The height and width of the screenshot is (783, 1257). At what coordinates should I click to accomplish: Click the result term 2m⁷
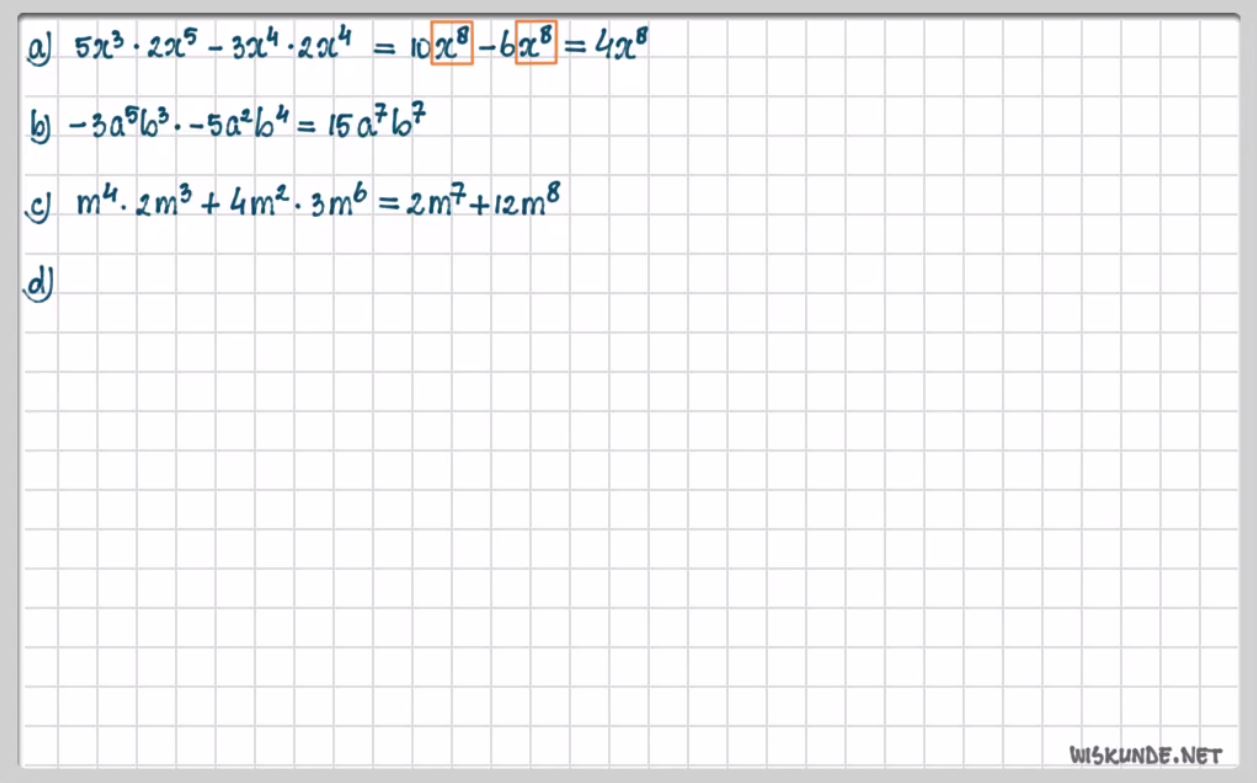click(433, 205)
